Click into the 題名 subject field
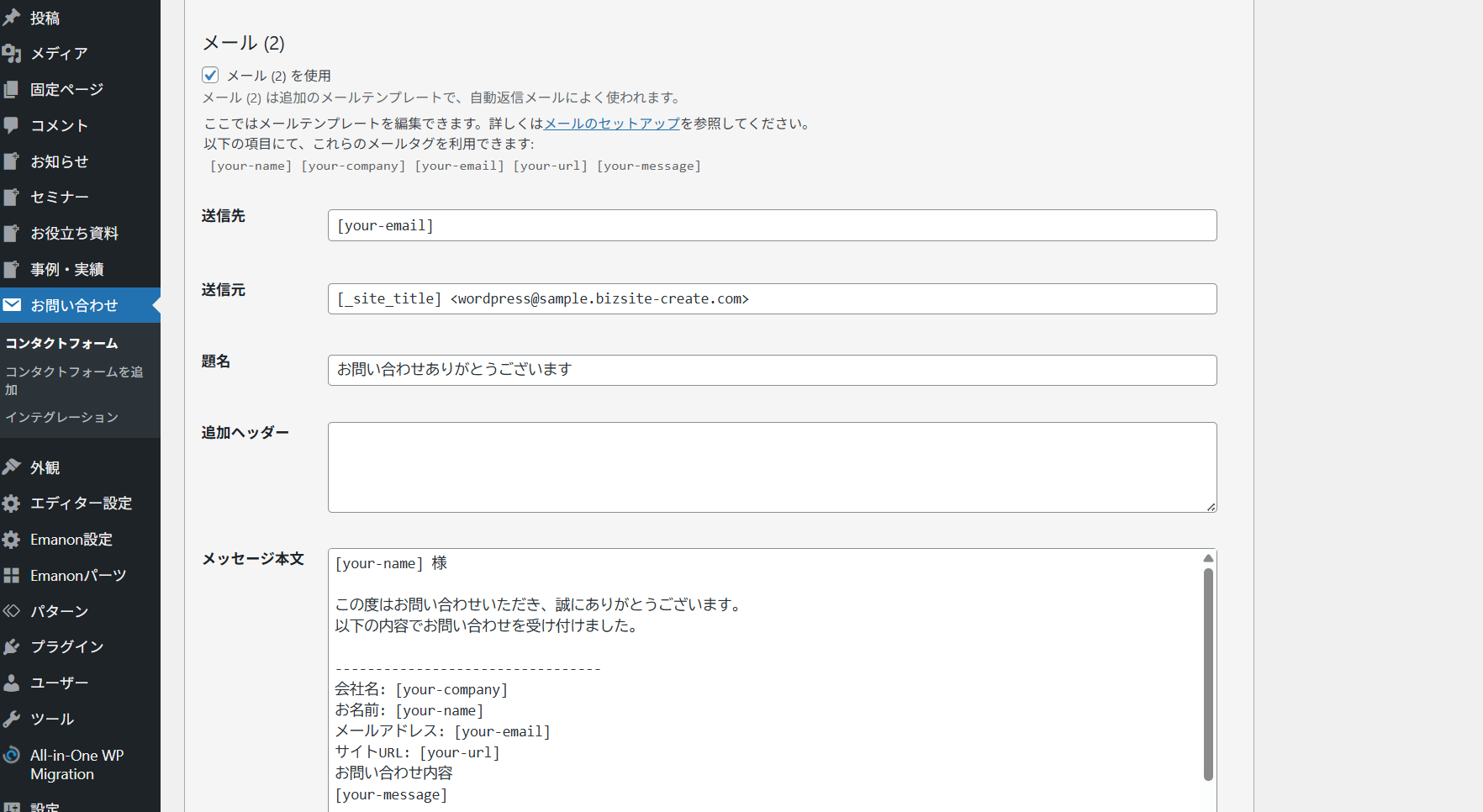 [x=772, y=370]
